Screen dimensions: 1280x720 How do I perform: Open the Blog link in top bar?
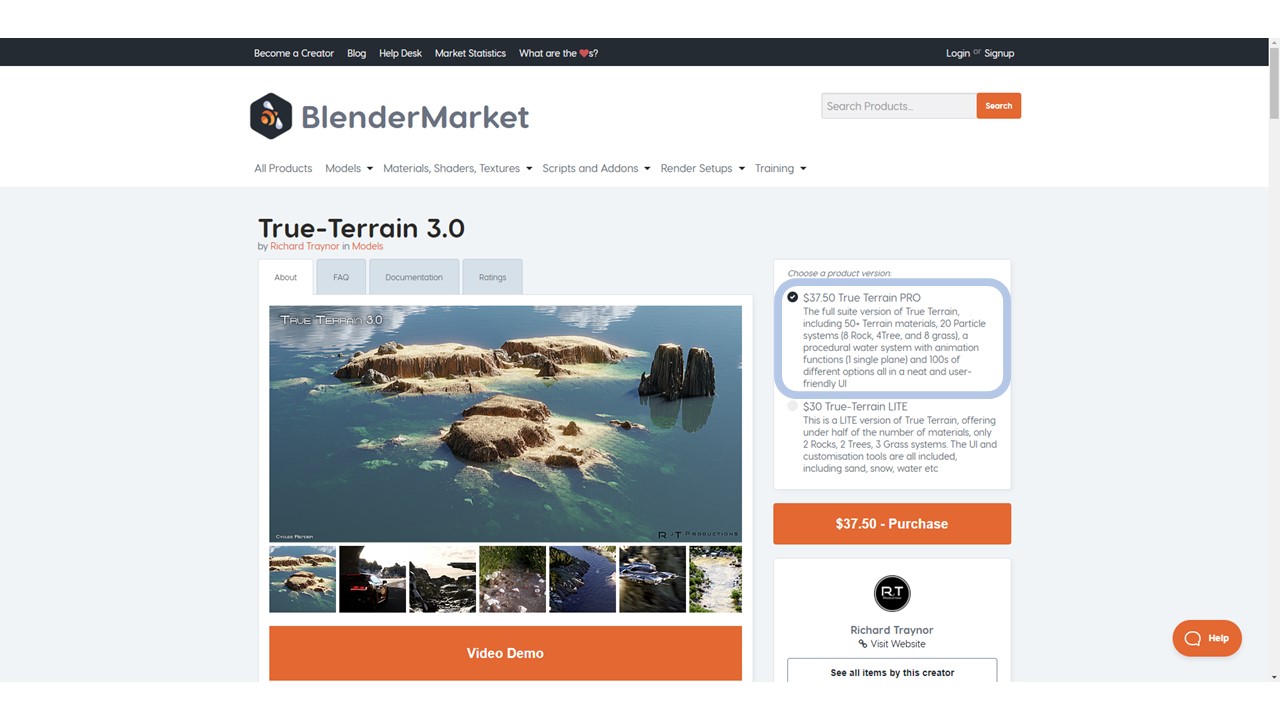click(x=356, y=53)
